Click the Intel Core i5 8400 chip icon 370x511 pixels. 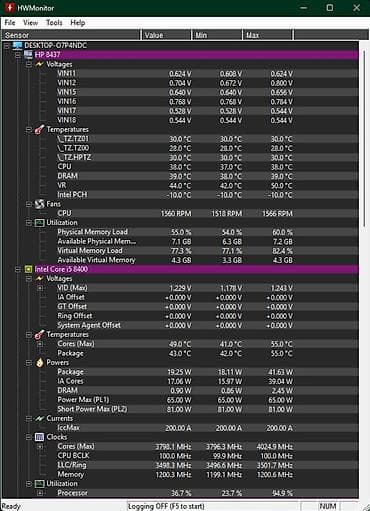[x=28, y=269]
